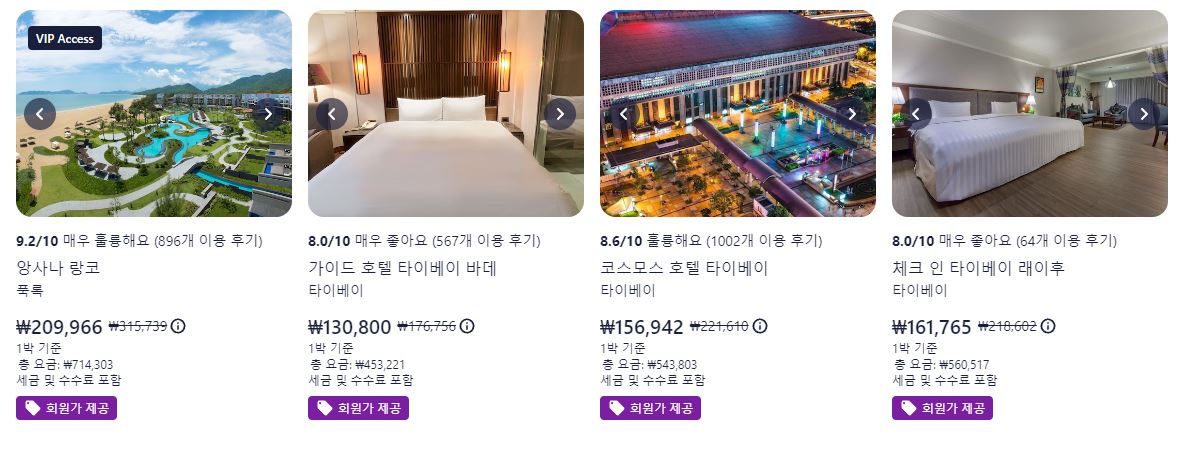This screenshot has width=1178, height=455.
Task: Open price info icon beside ₩176,756
Action: click(467, 326)
